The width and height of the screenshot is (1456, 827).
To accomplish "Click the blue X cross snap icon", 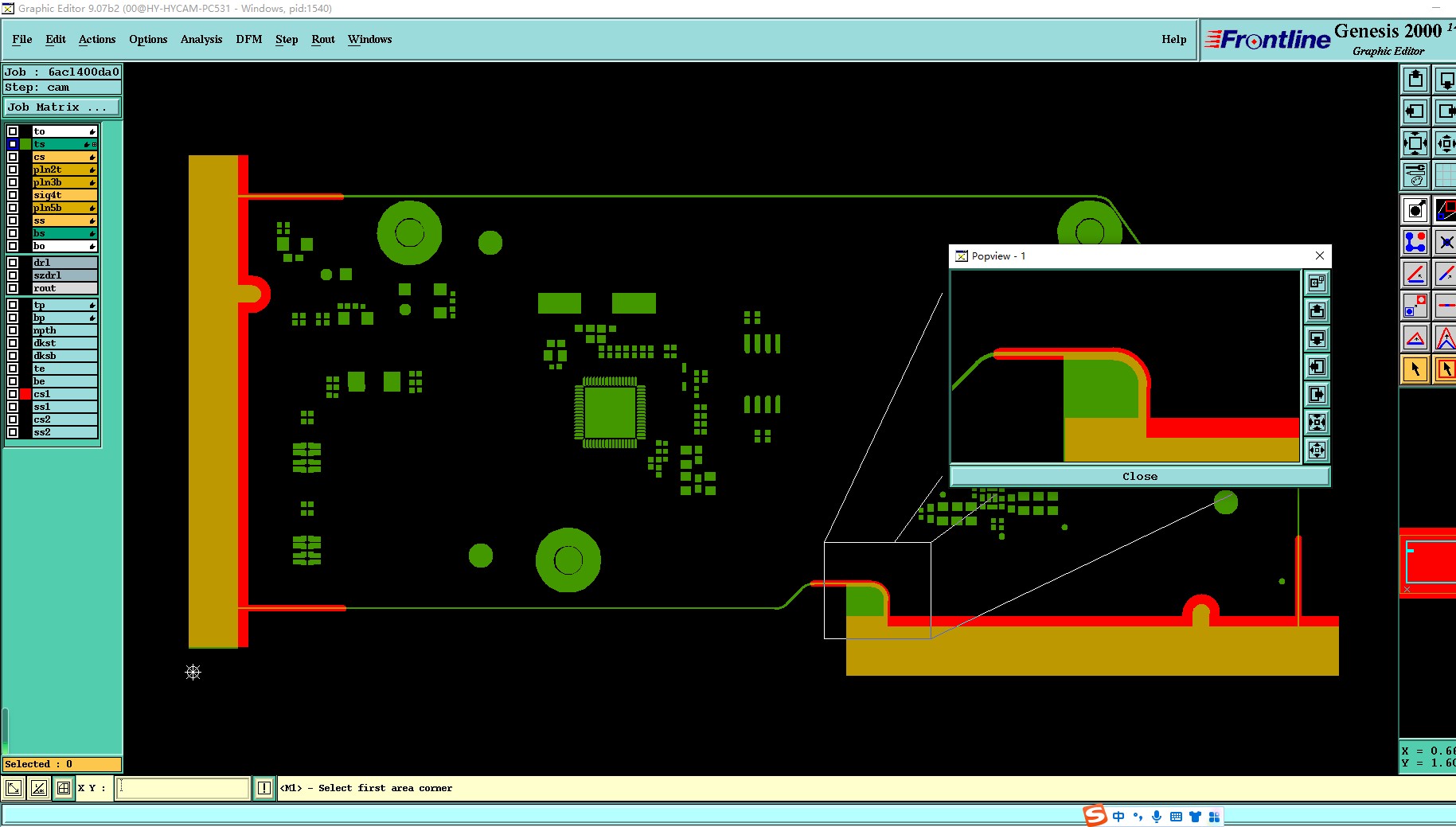I will click(x=1445, y=242).
